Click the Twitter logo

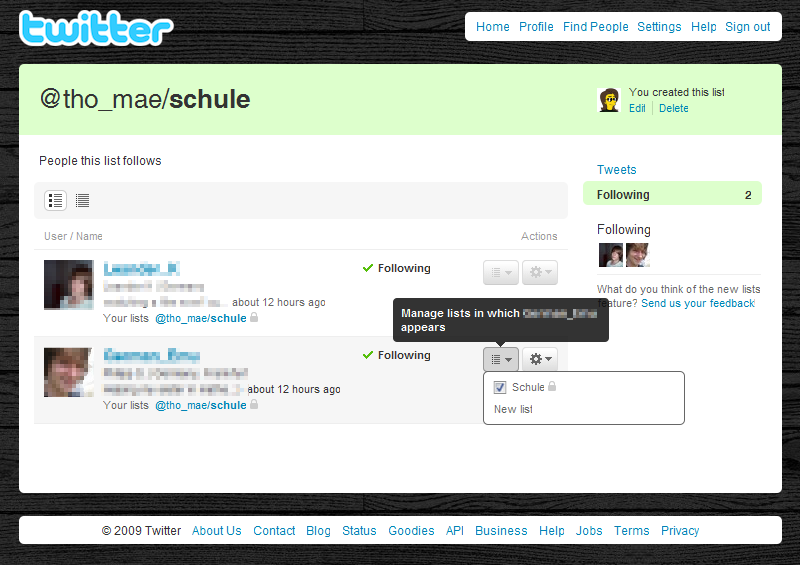(96, 28)
